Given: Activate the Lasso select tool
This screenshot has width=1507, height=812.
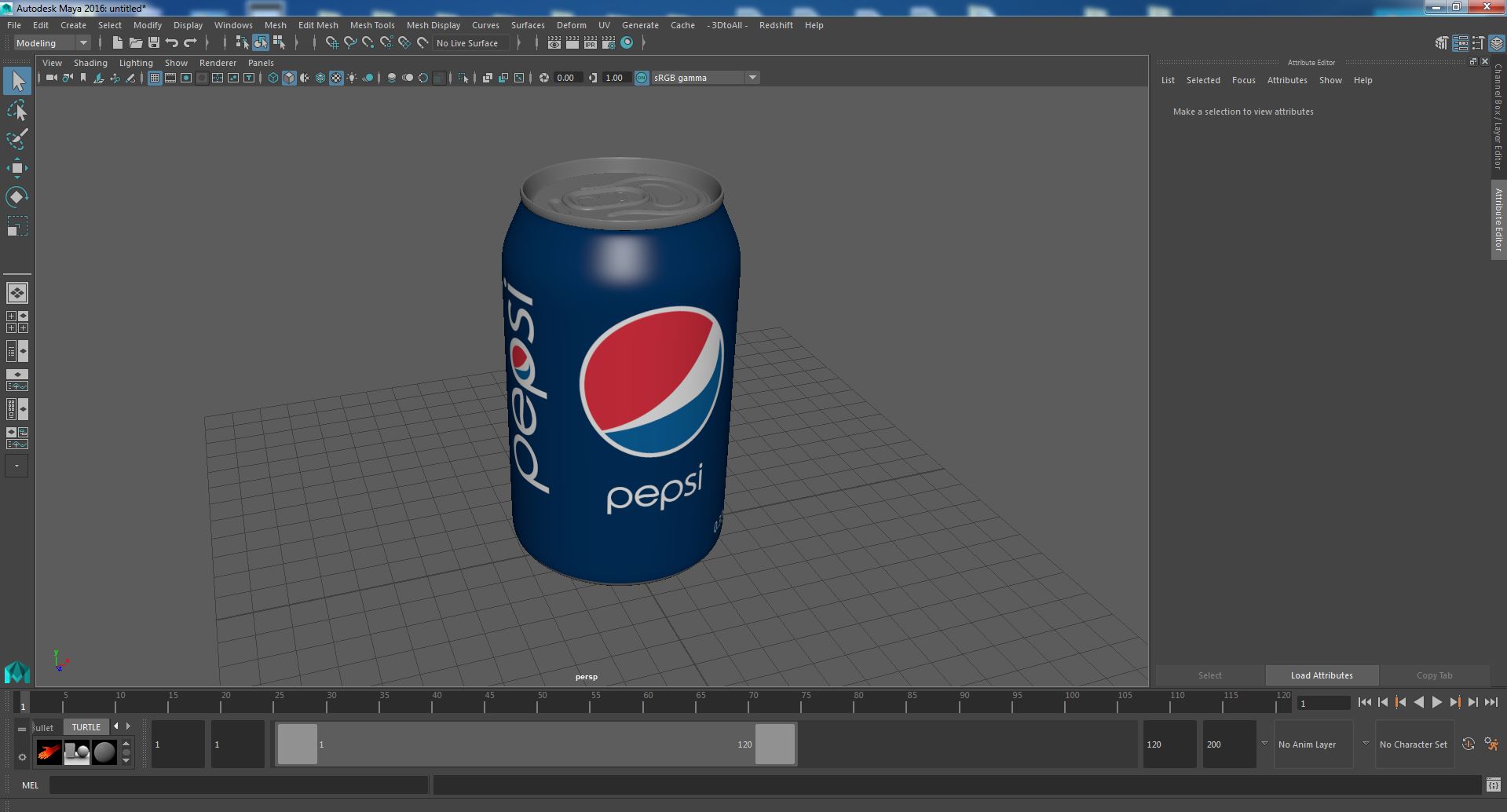Looking at the screenshot, I should coord(17,111).
